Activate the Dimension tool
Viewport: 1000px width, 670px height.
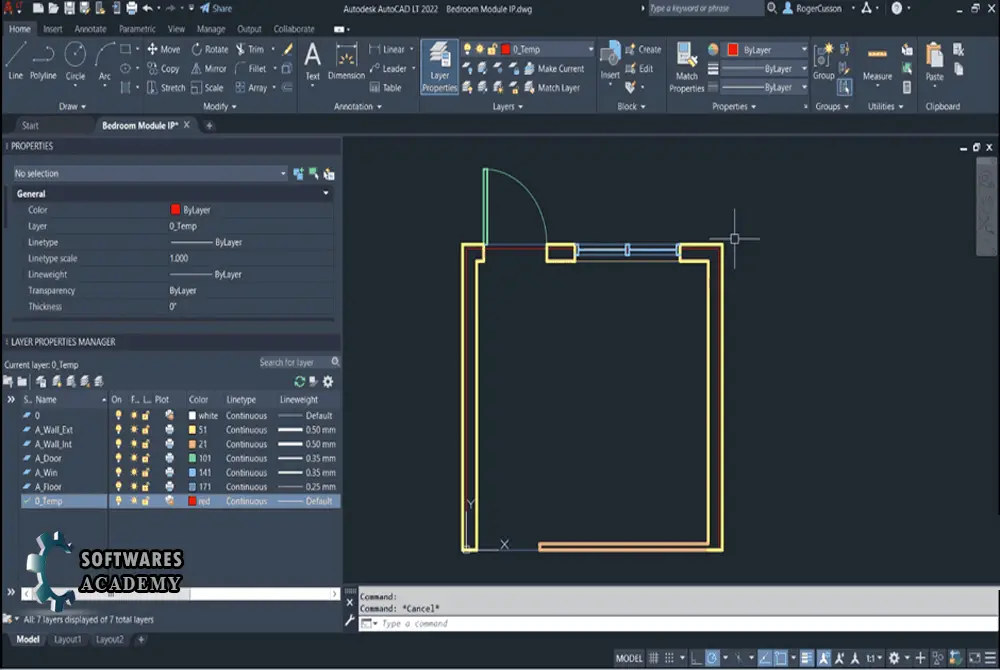tap(346, 62)
